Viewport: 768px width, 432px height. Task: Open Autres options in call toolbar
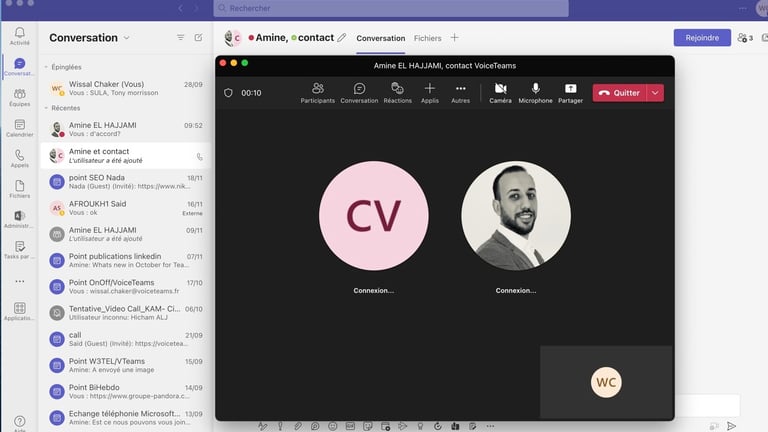click(x=460, y=93)
